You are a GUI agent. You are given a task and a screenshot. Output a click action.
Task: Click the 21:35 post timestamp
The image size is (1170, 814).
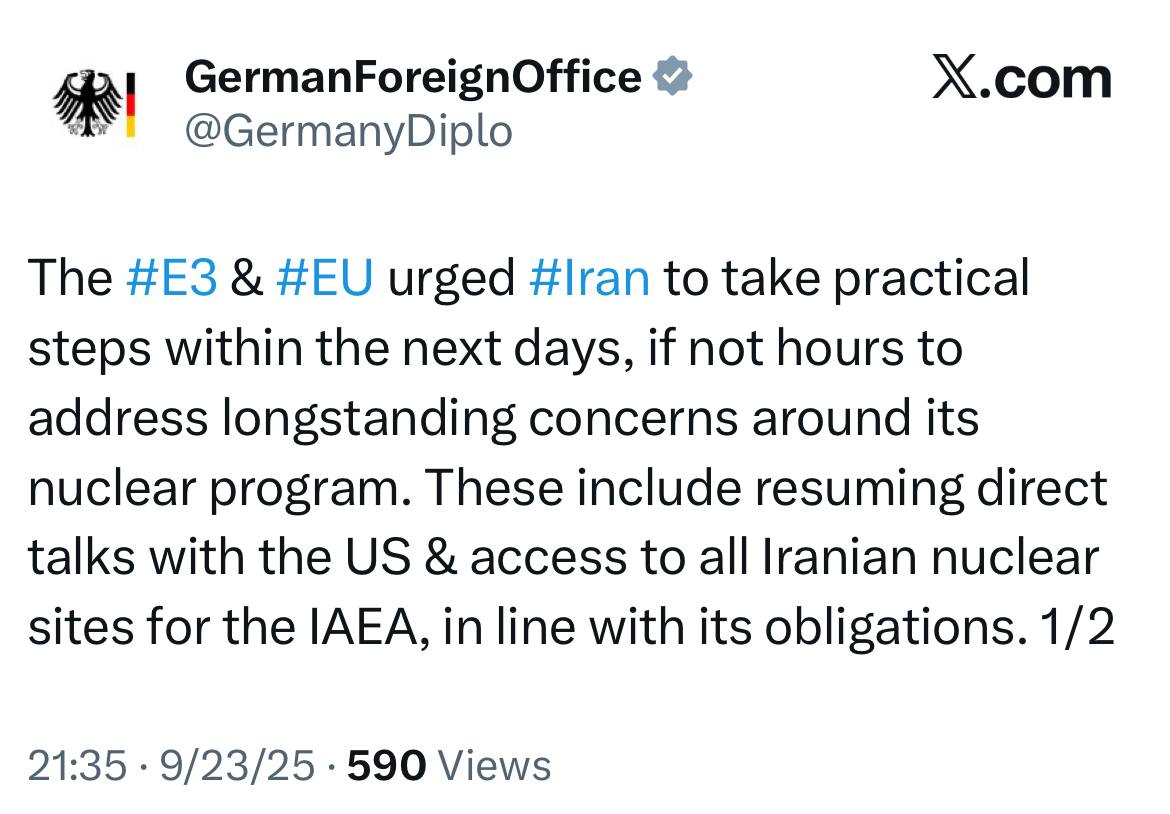77,766
